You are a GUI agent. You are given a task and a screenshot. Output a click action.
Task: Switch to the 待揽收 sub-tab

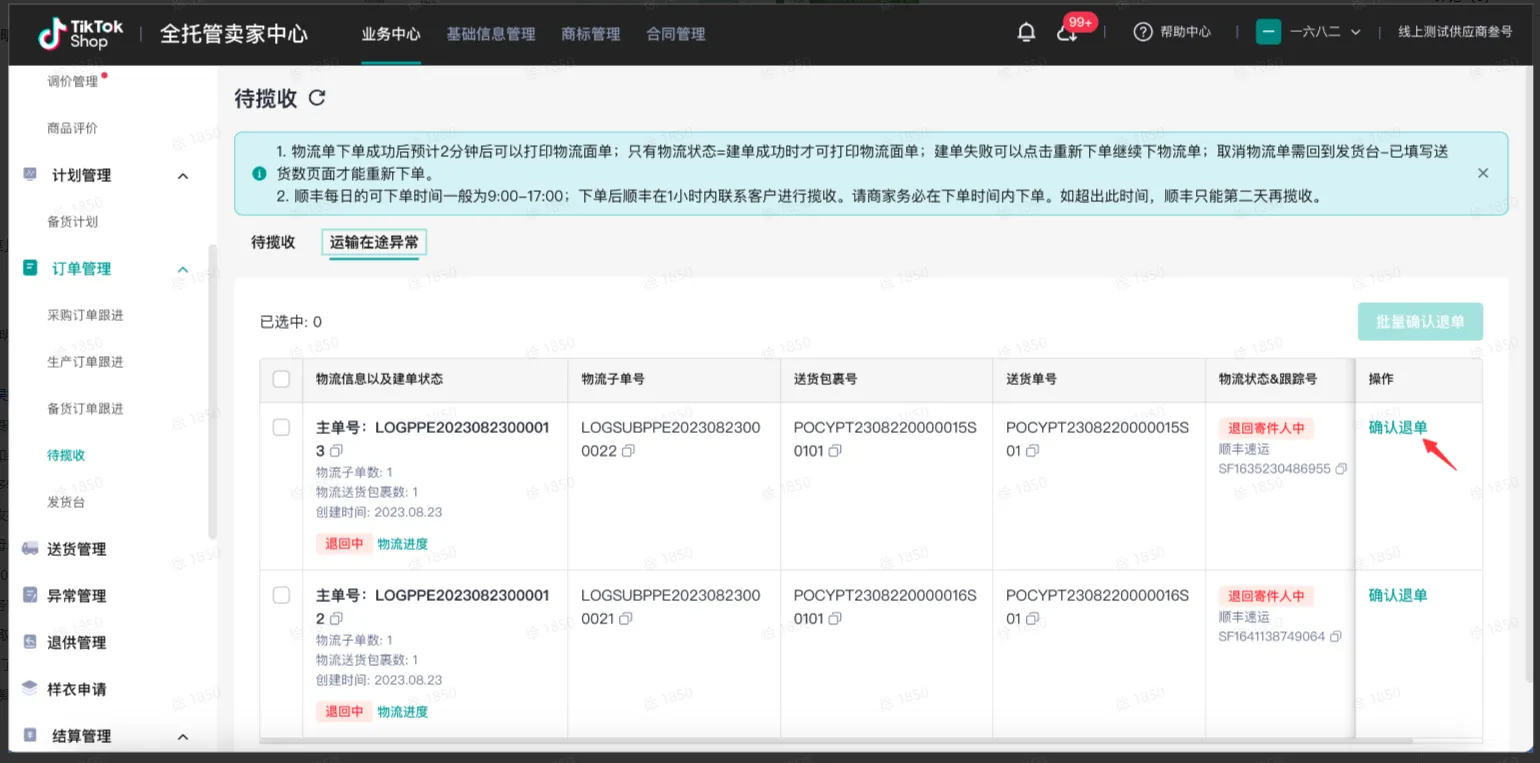click(x=273, y=242)
